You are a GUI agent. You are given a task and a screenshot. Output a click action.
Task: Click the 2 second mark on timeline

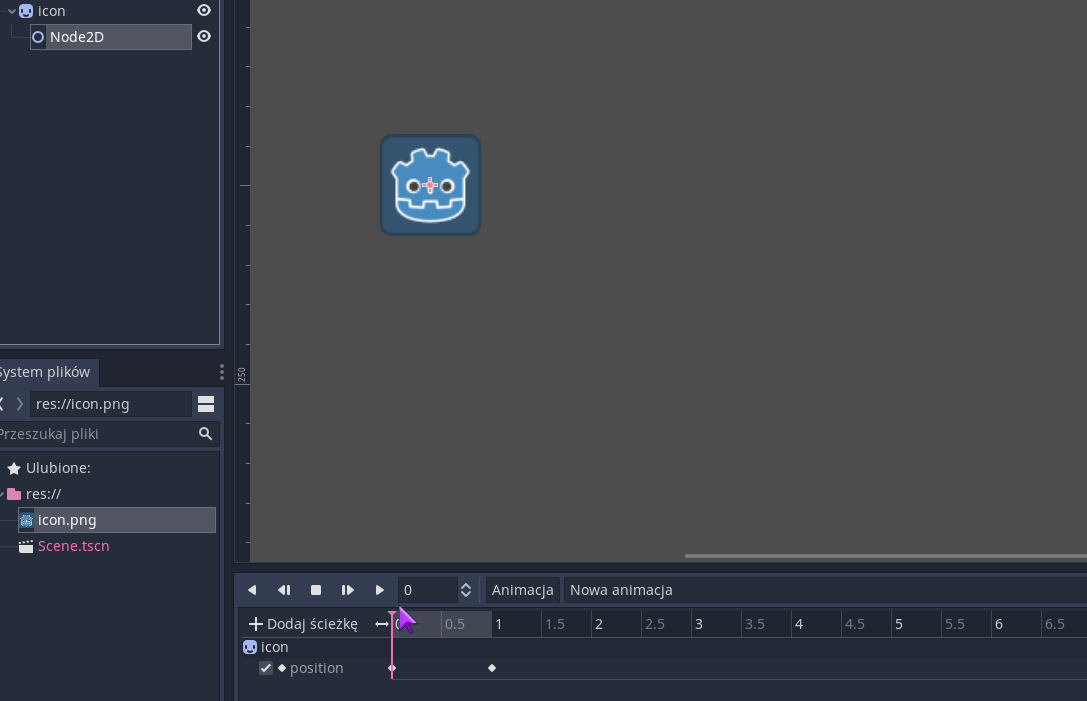[x=599, y=624]
